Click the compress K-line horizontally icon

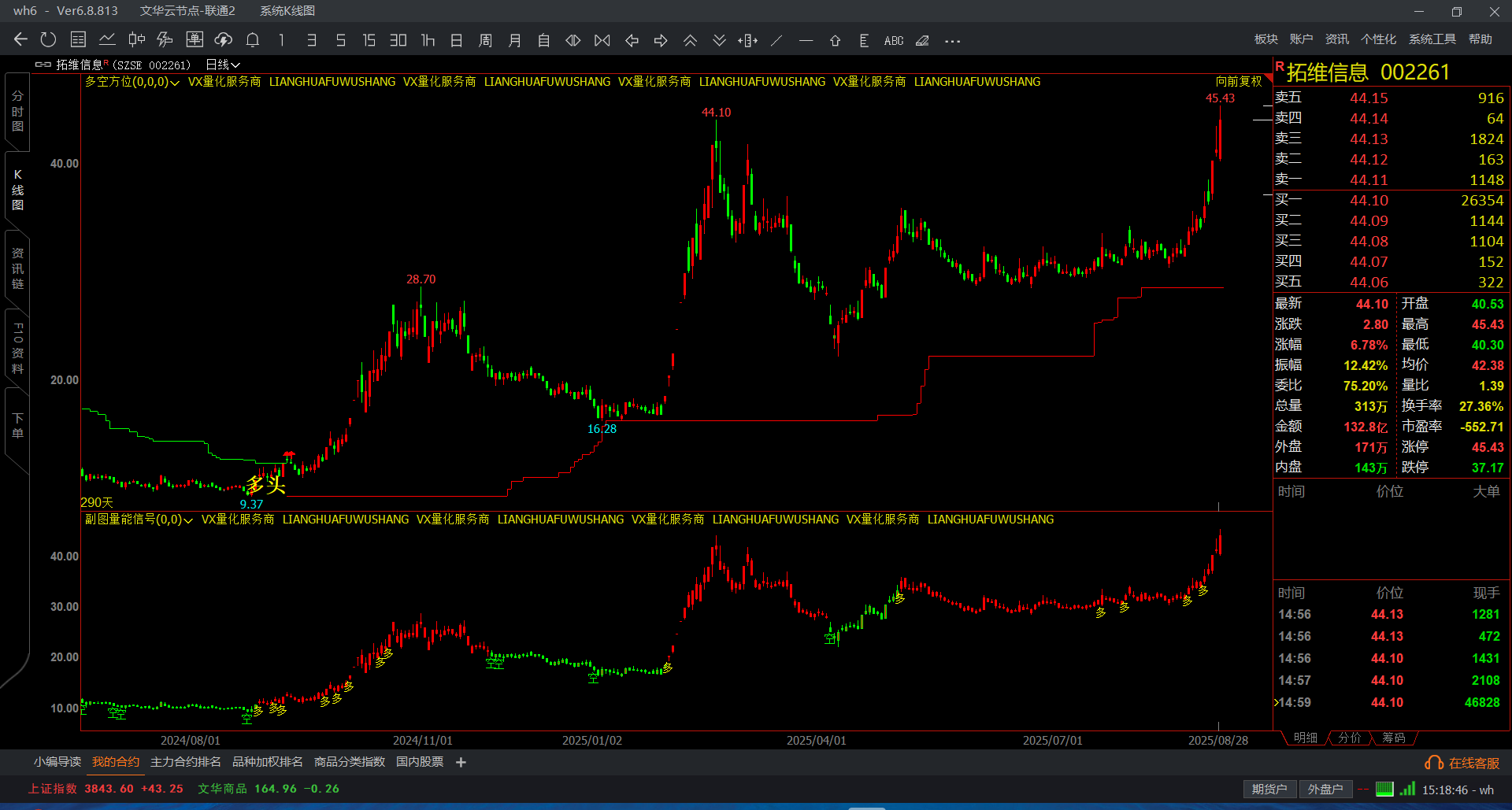(x=602, y=40)
